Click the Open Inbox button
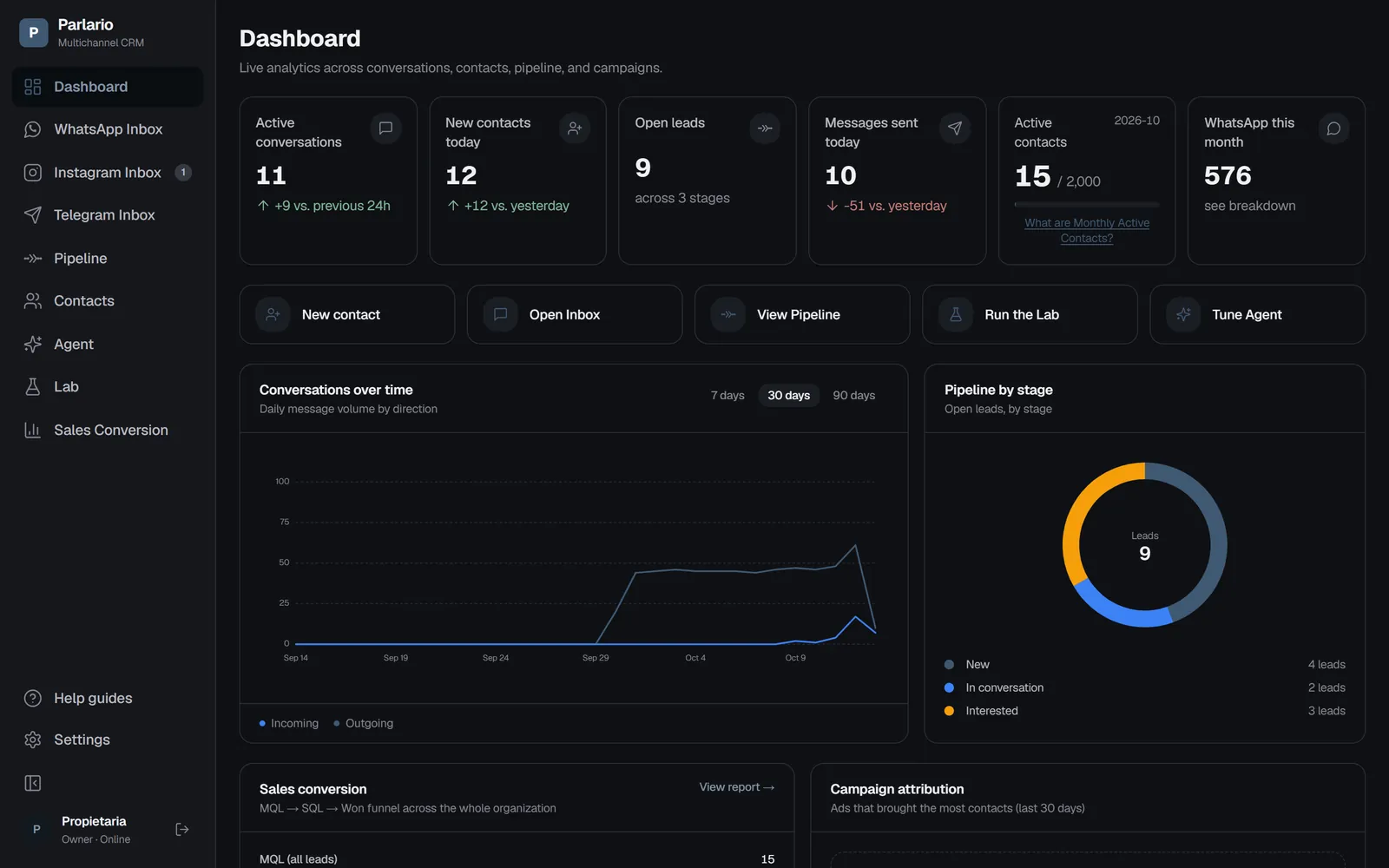The image size is (1389, 868). point(575,314)
